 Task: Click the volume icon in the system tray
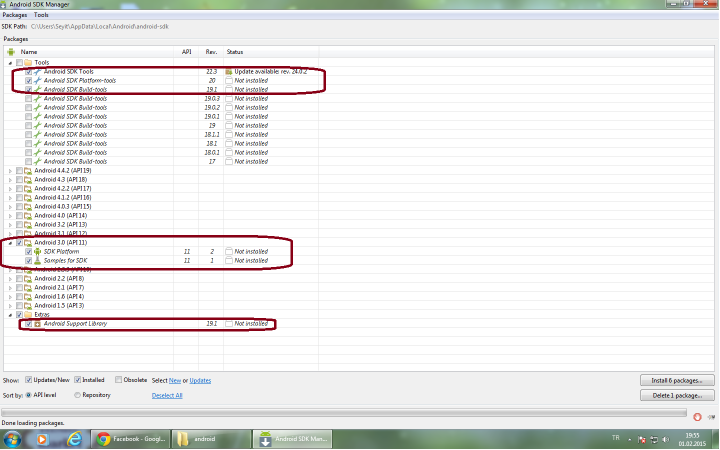click(x=666, y=439)
